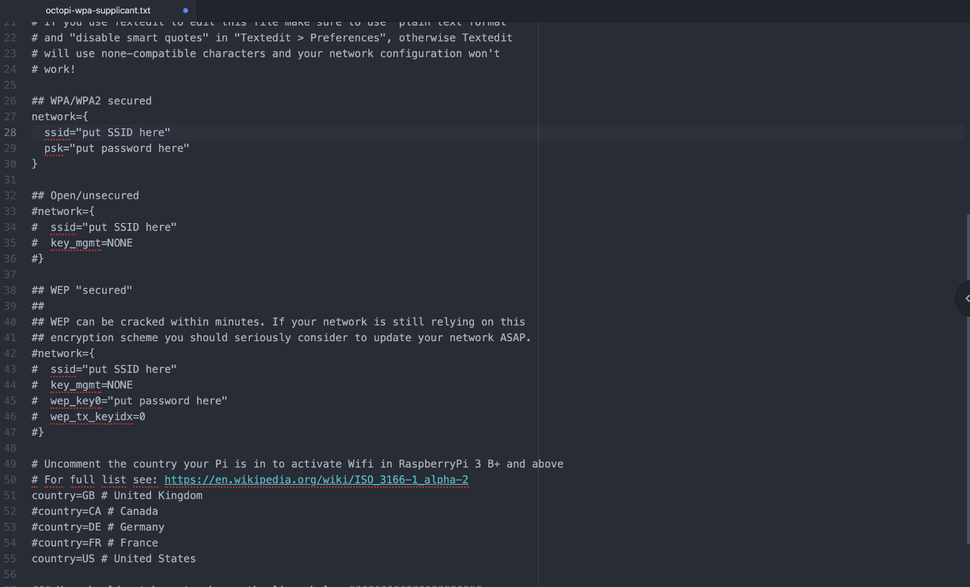Click the wep_key0 password line

(138, 401)
